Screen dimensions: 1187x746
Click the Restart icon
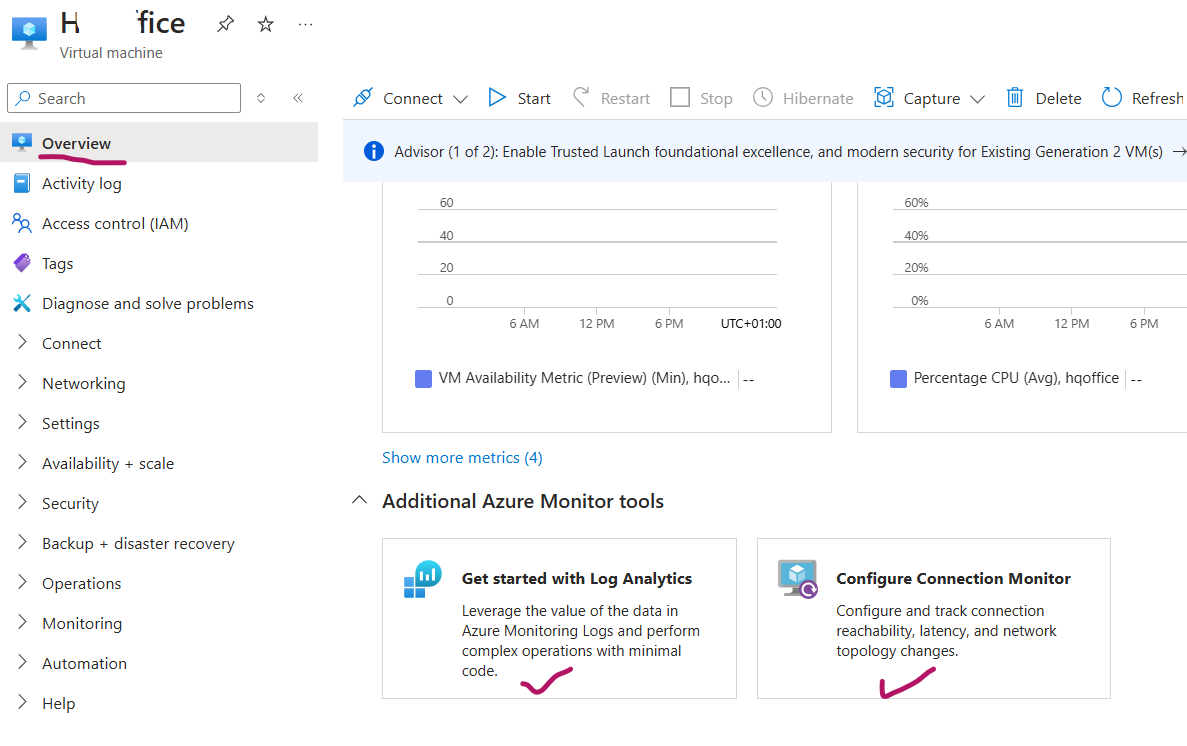tap(581, 97)
